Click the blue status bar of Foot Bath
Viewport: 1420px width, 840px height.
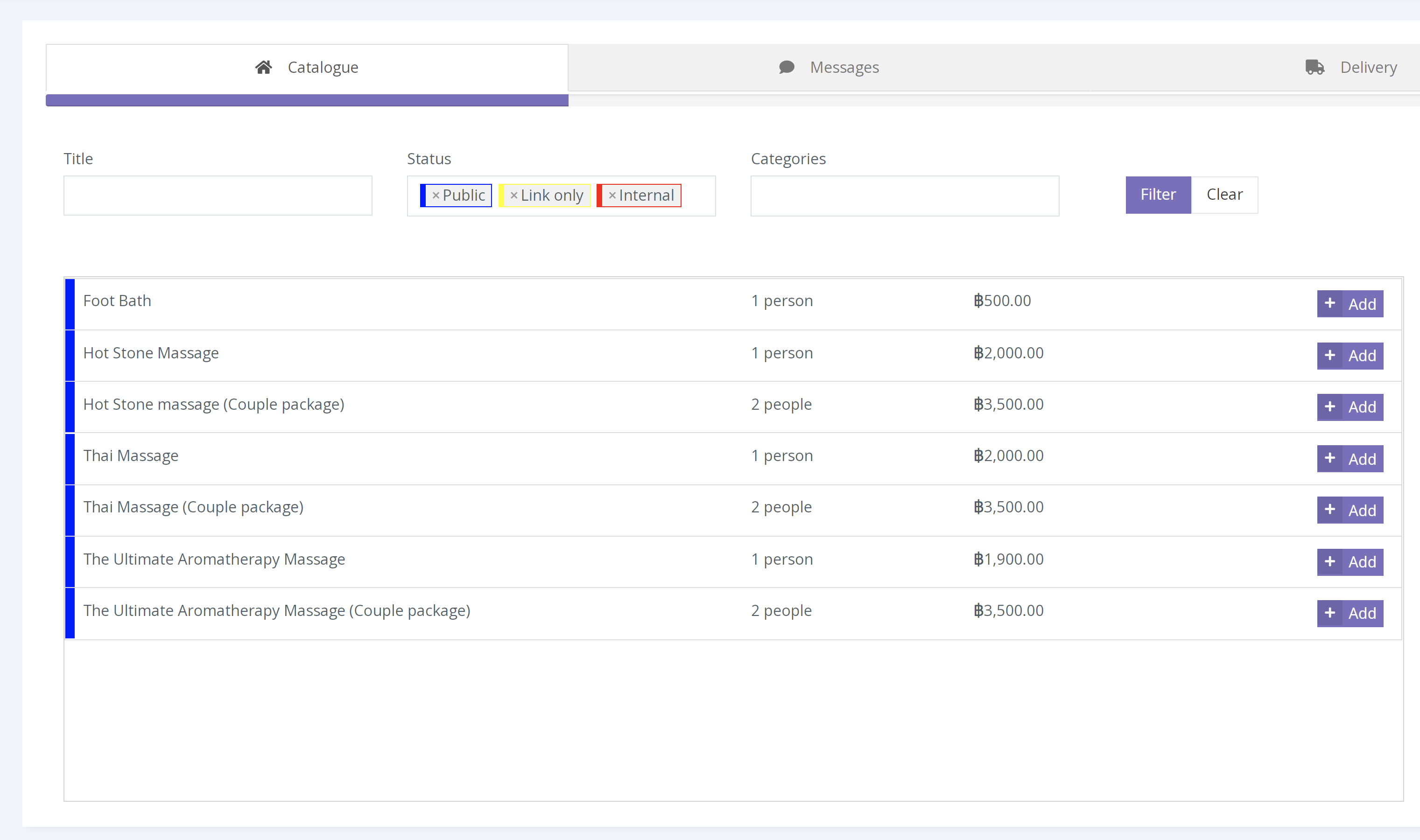[x=70, y=304]
